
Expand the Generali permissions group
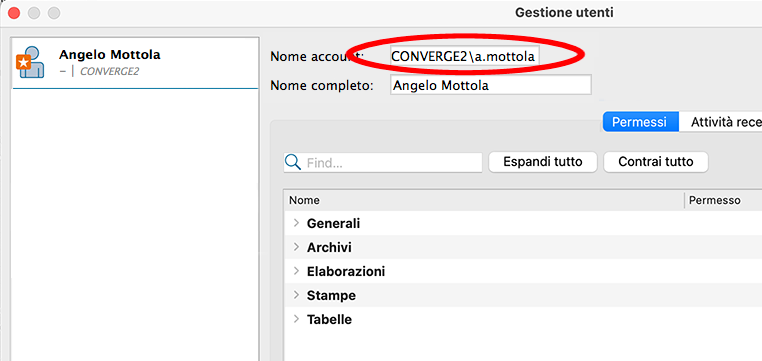point(296,223)
